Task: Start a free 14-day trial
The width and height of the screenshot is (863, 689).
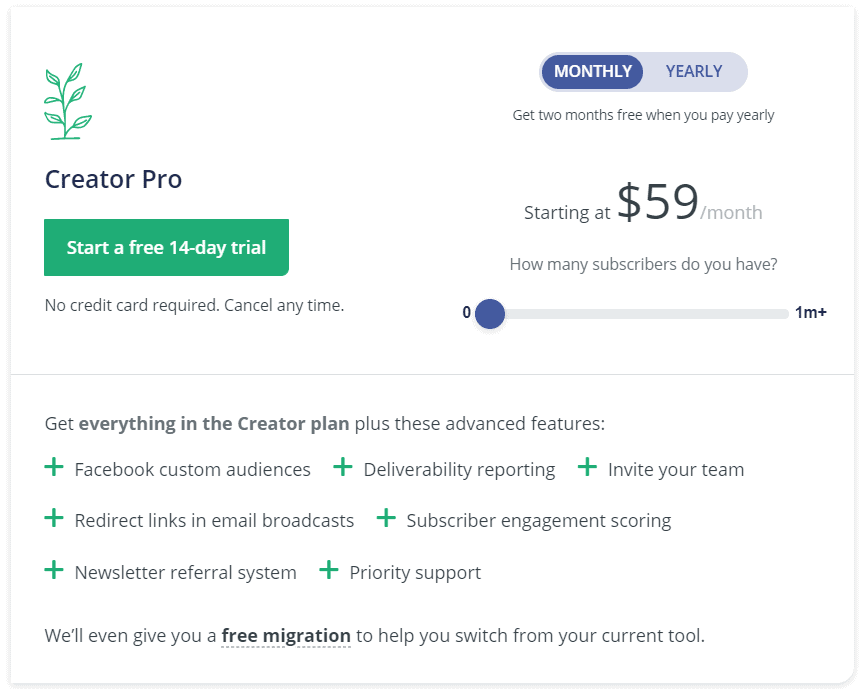Action: 166,248
